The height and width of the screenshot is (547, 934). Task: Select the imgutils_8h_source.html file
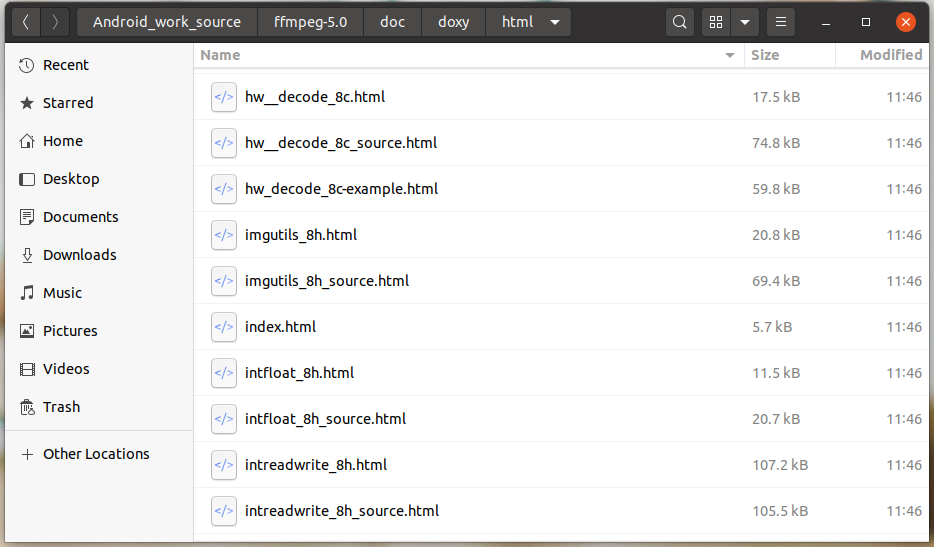click(x=327, y=281)
